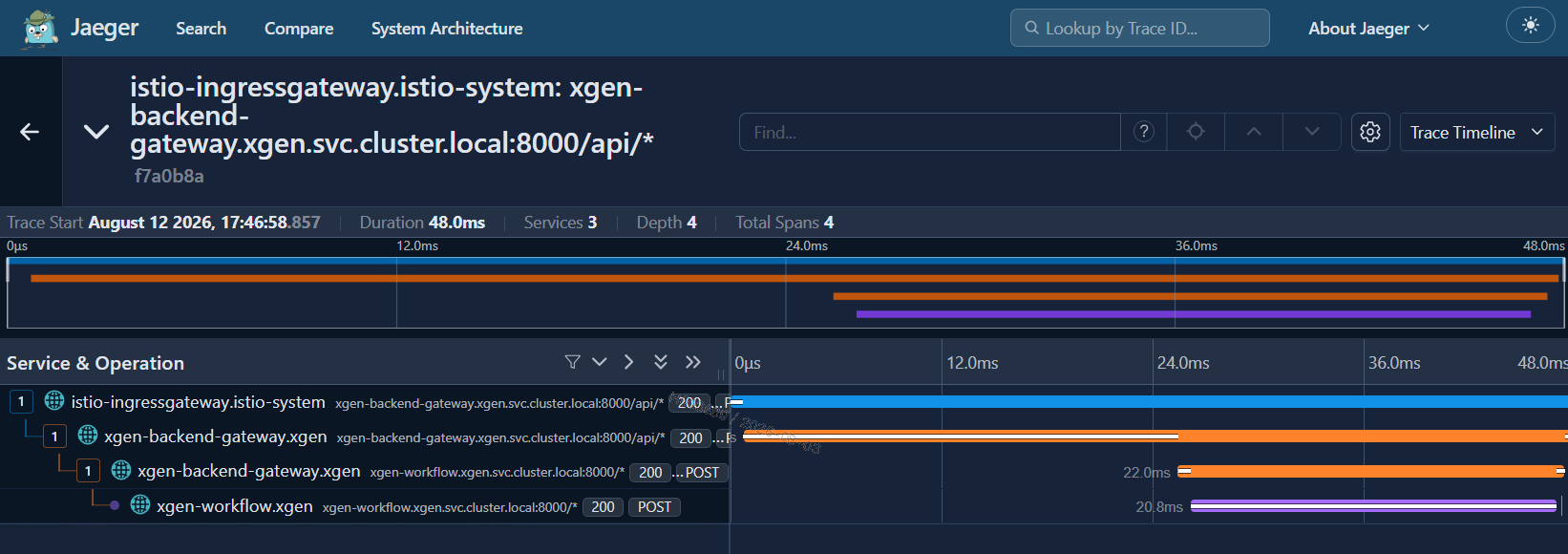This screenshot has width=1568, height=554.
Task: Click the Jaeger gopher logo
Action: pos(39,29)
